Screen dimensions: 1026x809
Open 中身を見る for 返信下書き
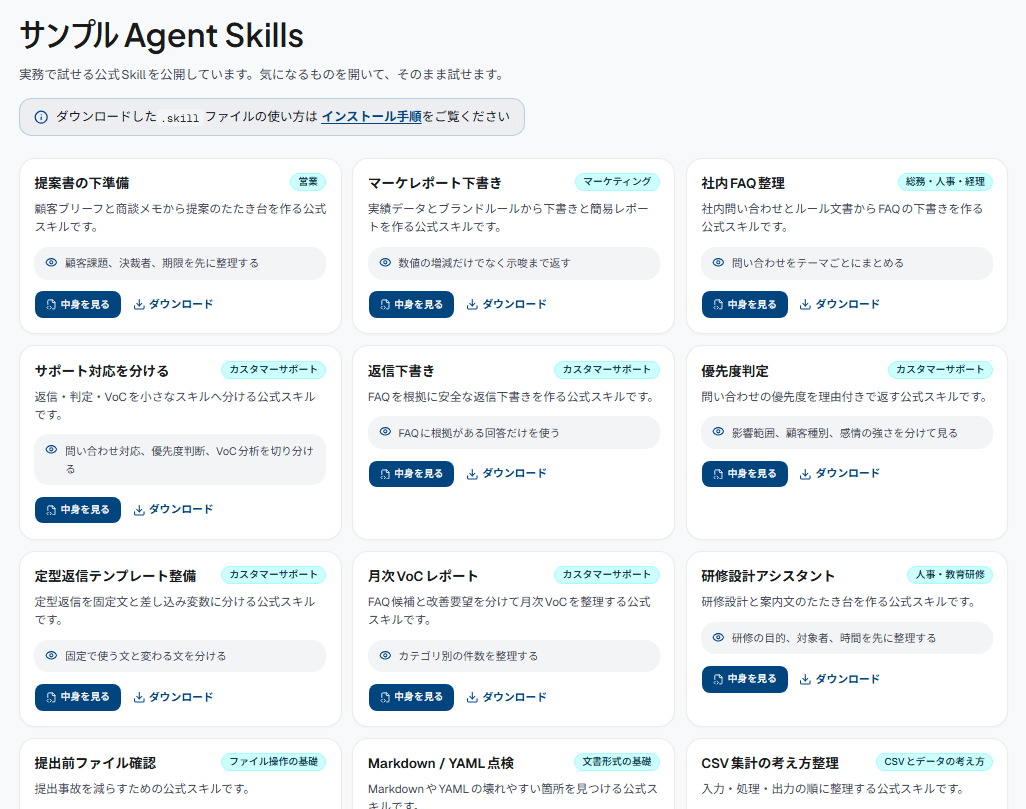(x=411, y=474)
